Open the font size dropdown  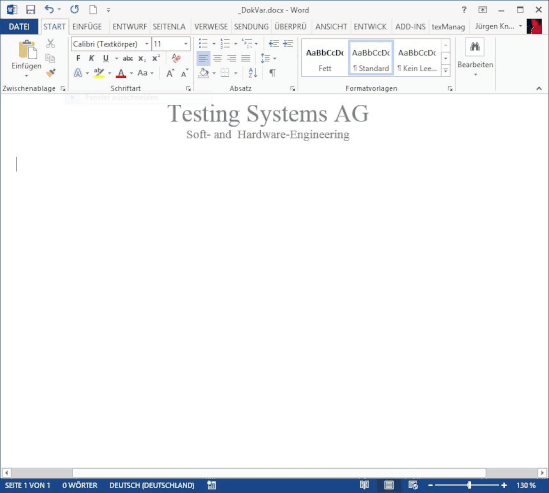pos(186,44)
